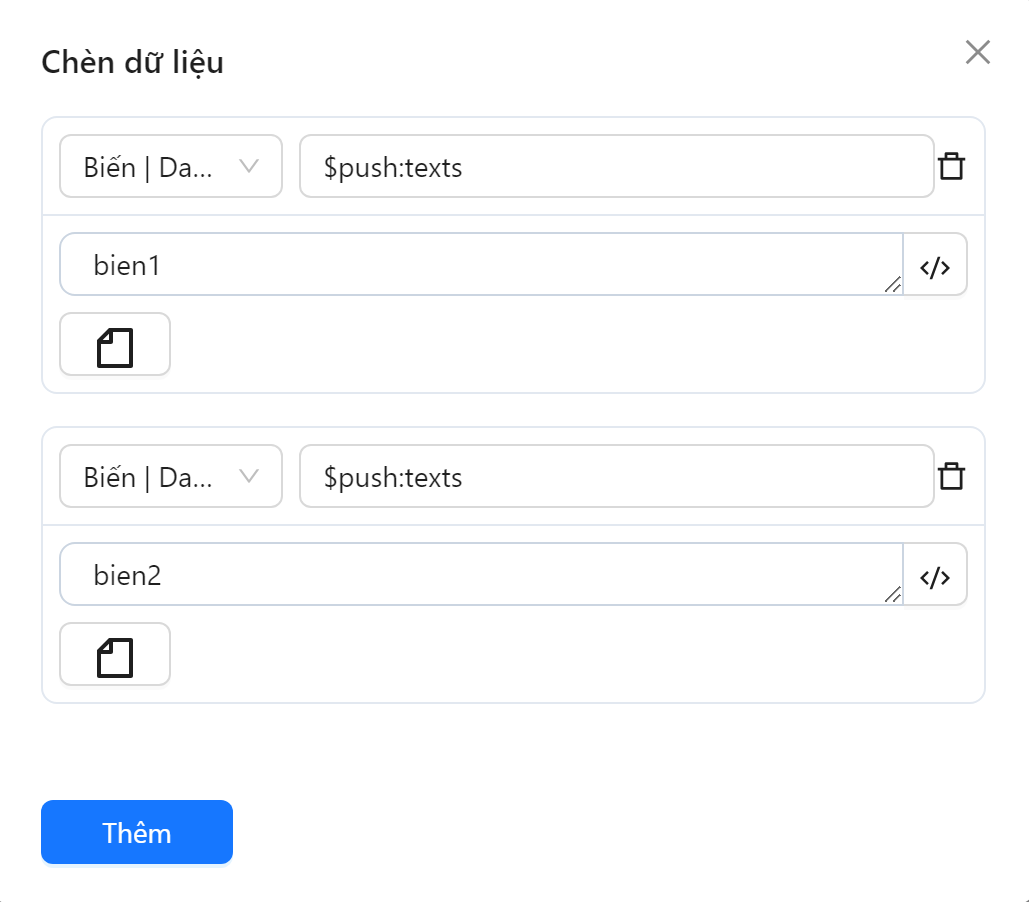The width and height of the screenshot is (1030, 902).
Task: Delete the second $push:texts entry with trash icon
Action: (952, 476)
